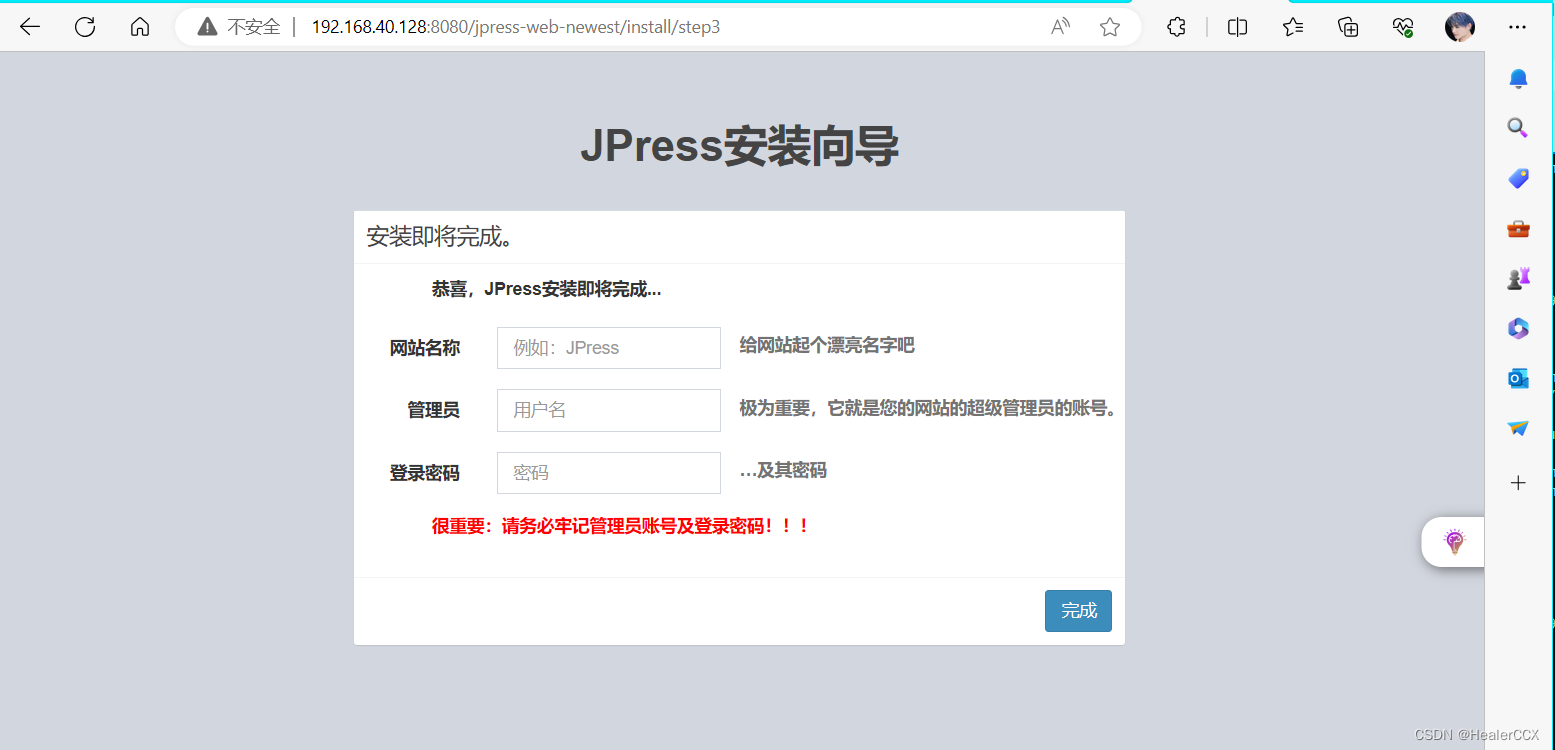Open the browser settings three-dot menu
Screen dimensions: 1555x750
1518,27
